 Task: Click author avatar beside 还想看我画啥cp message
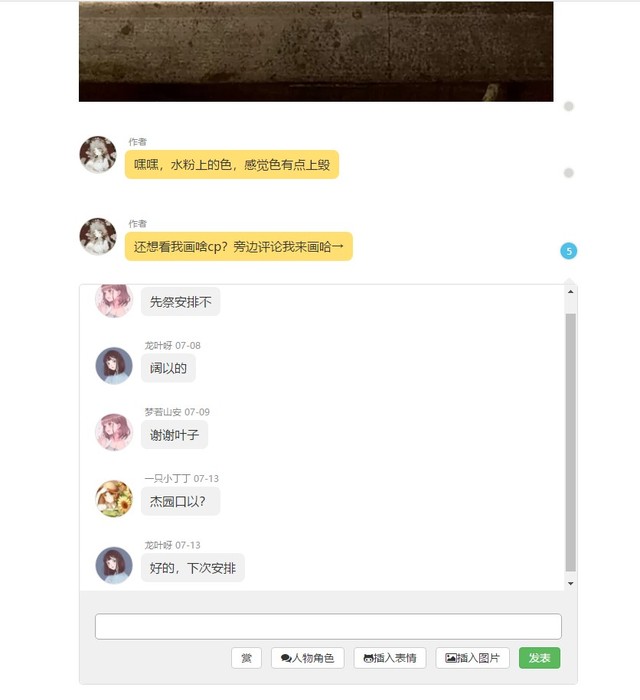98,236
